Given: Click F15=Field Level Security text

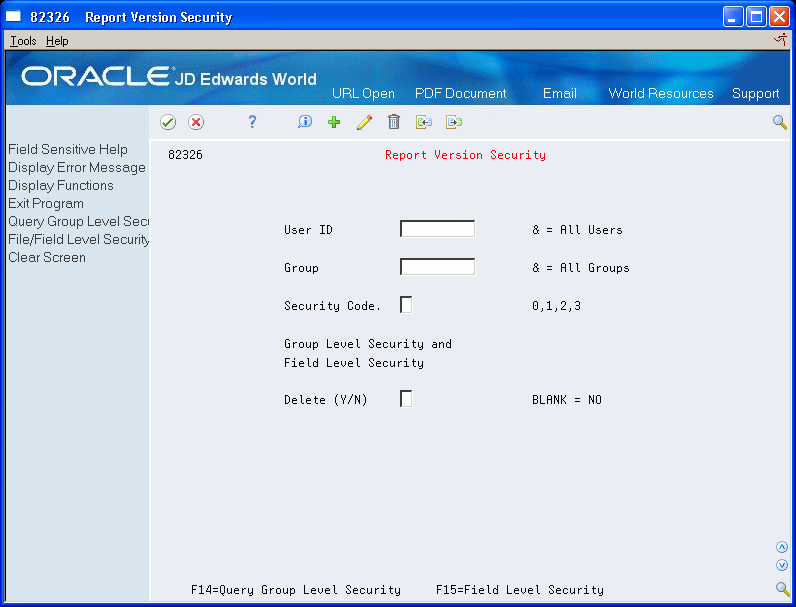Looking at the screenshot, I should point(519,590).
